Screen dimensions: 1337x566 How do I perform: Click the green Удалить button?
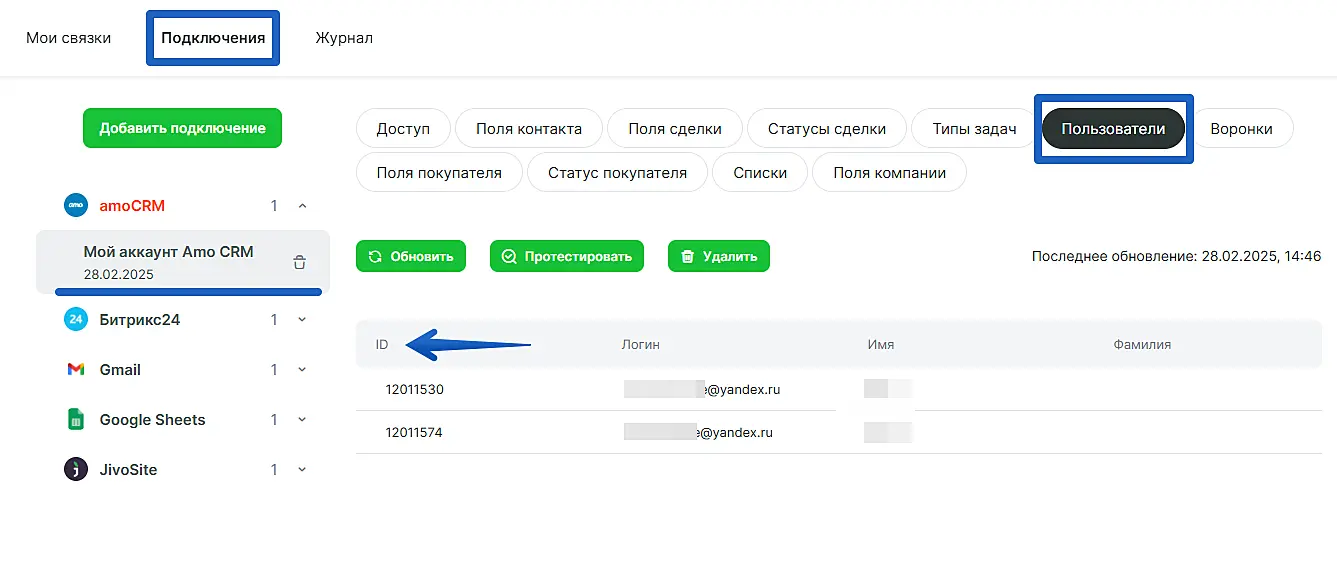coord(718,256)
